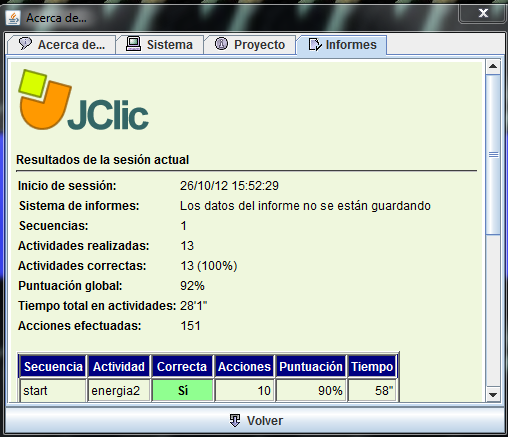Click the JClic logo image
The height and width of the screenshot is (437, 508).
point(83,100)
